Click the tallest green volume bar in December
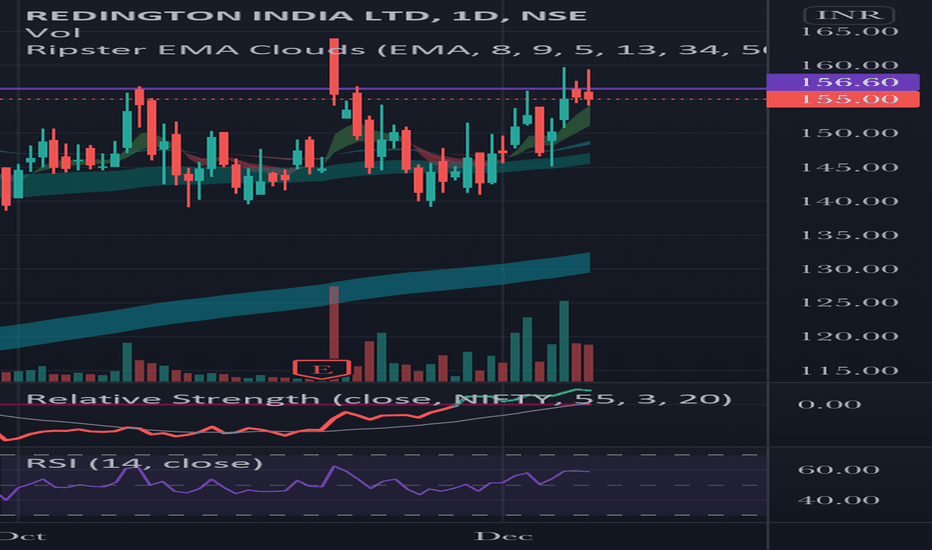 [x=564, y=341]
